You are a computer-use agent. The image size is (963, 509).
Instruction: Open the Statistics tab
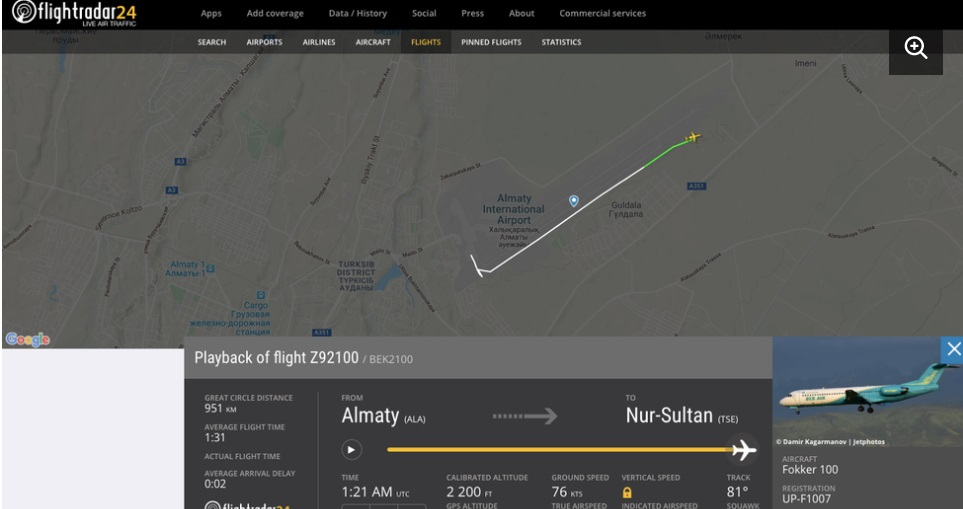[561, 42]
